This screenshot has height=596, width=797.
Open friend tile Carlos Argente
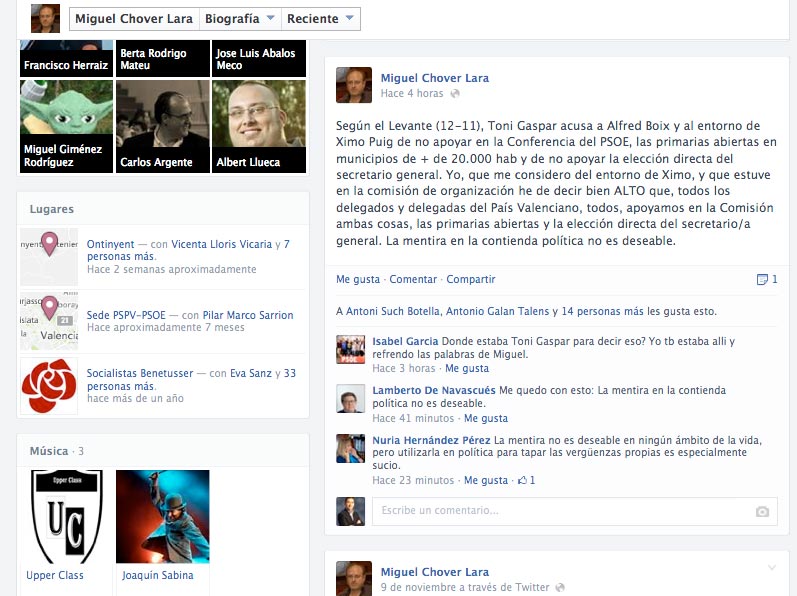[x=163, y=127]
